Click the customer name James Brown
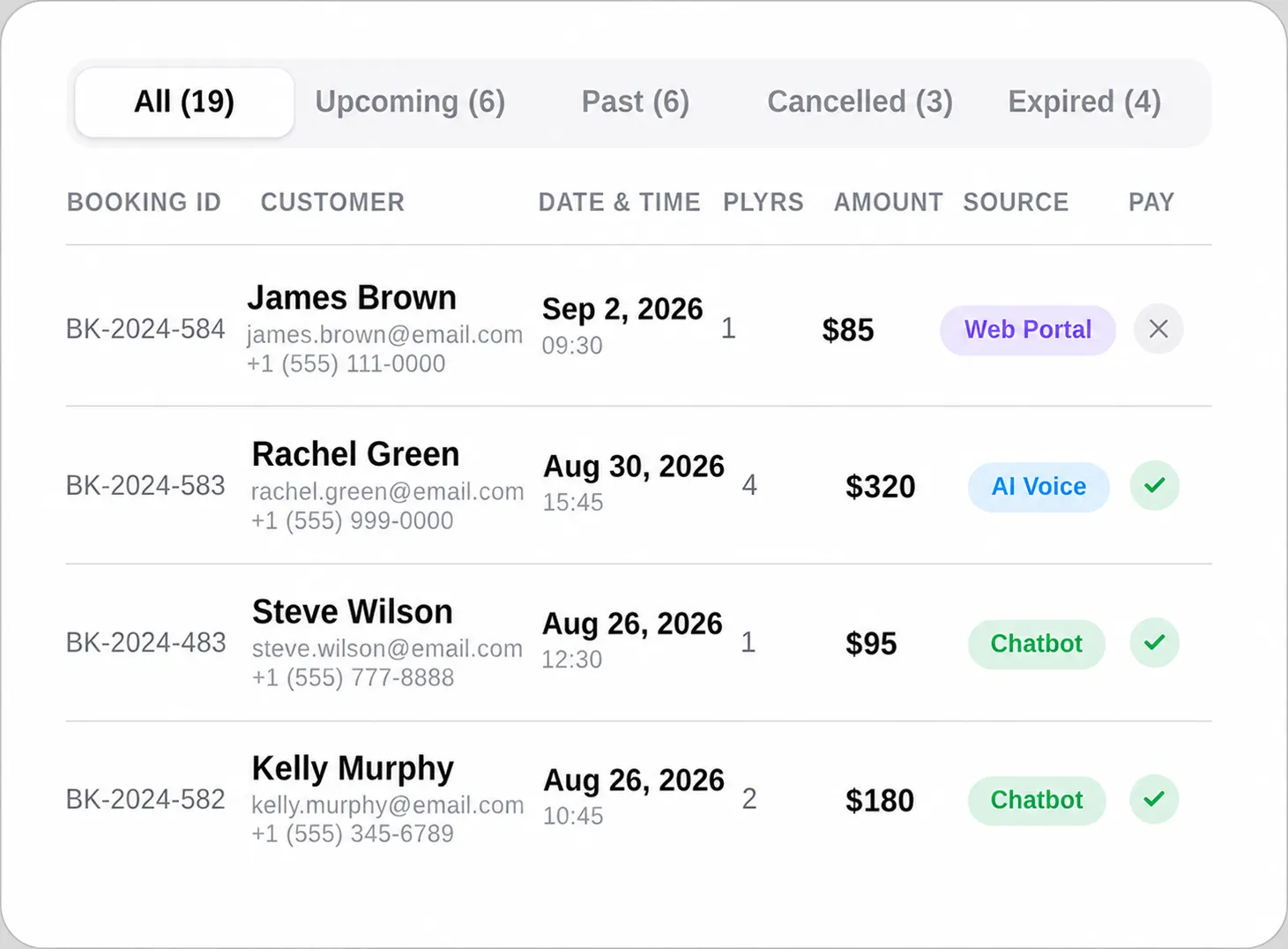This screenshot has height=949, width=1288. click(x=352, y=298)
